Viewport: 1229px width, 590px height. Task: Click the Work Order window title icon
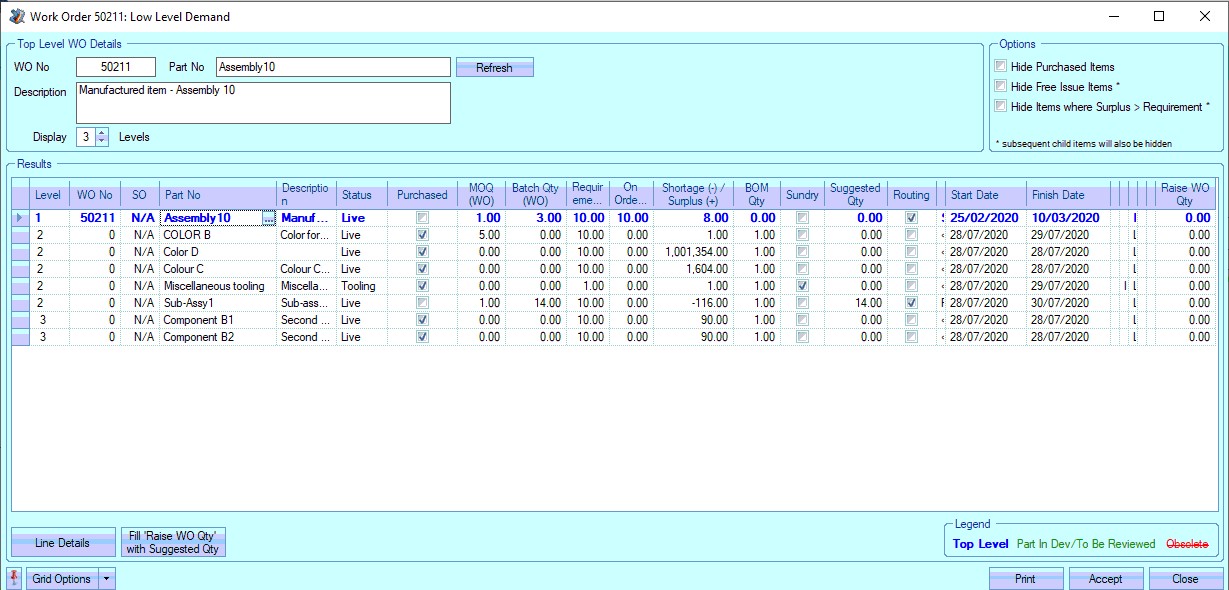coord(17,16)
